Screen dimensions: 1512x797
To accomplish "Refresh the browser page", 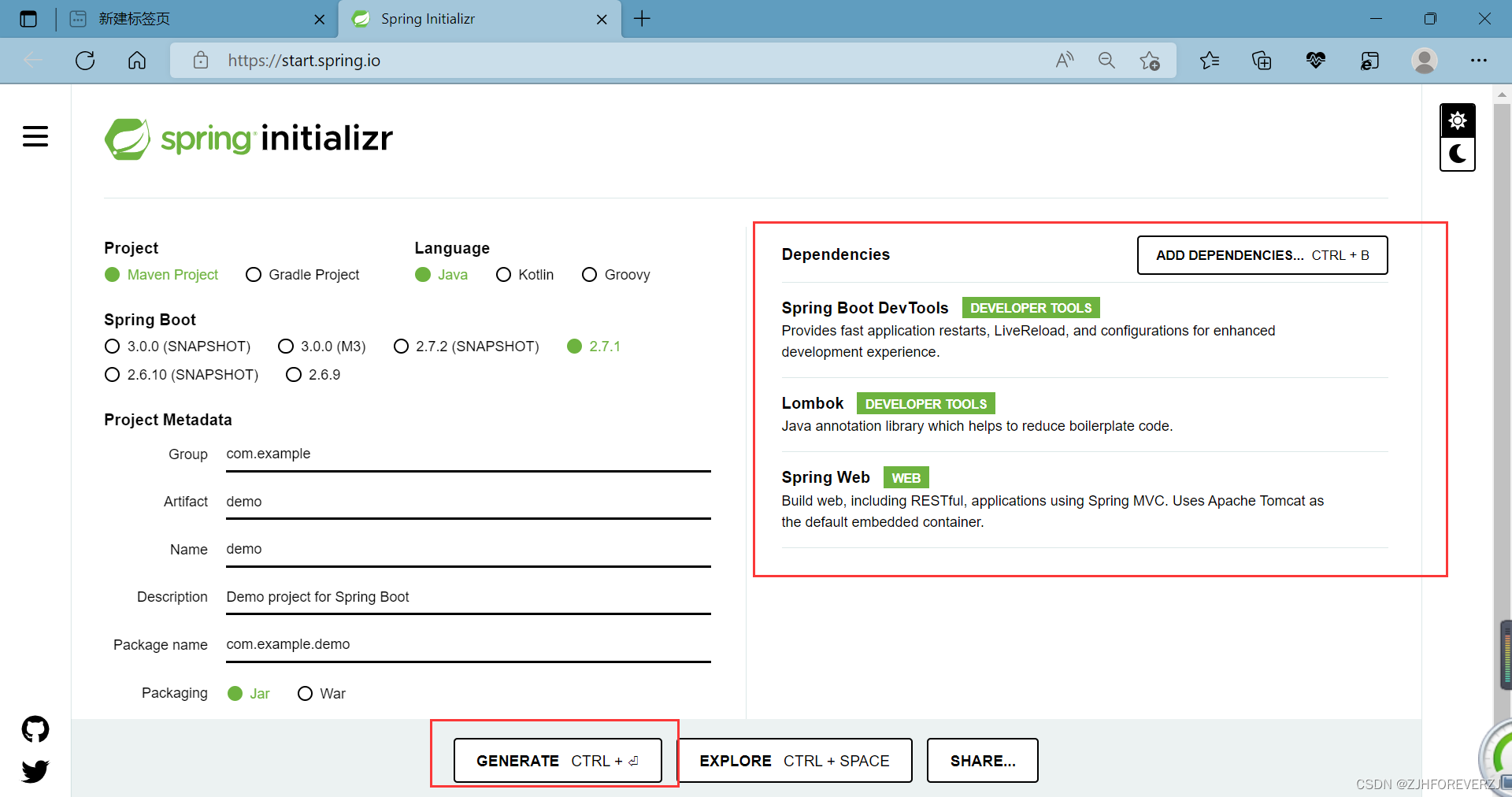I will point(85,61).
